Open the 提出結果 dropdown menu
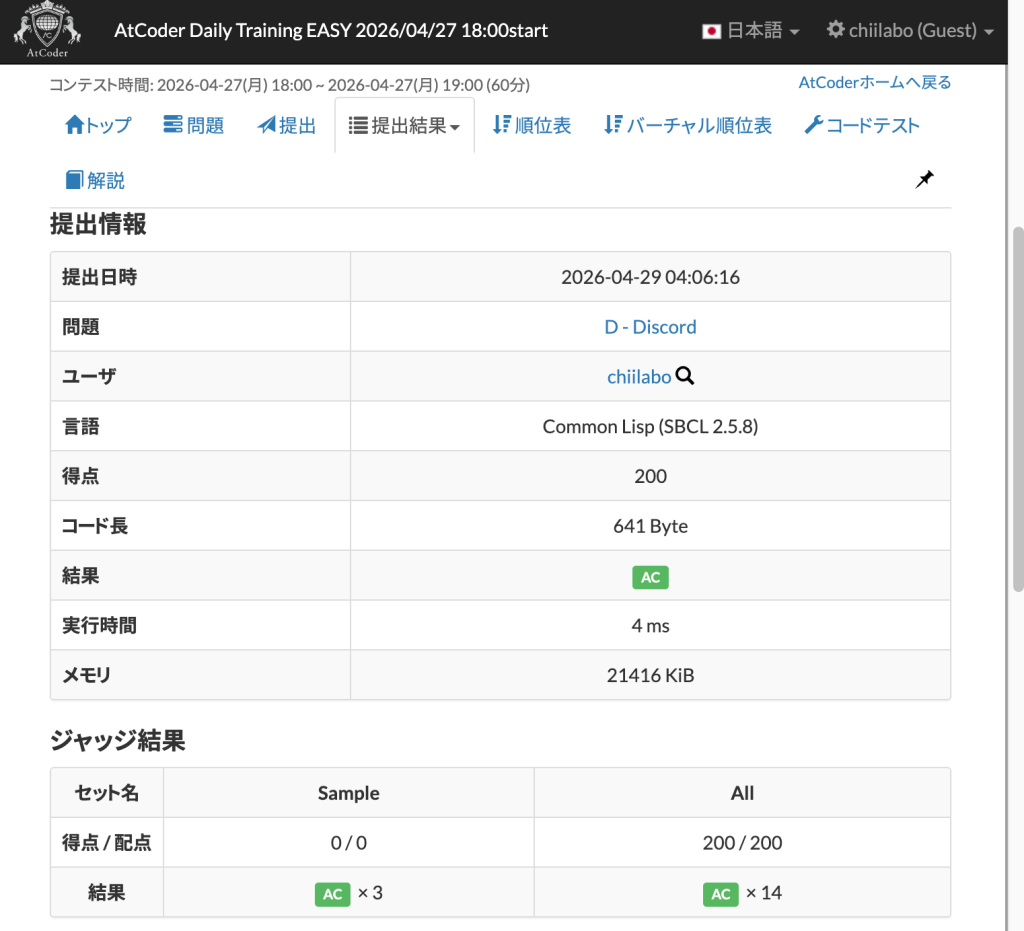1024x931 pixels. point(404,124)
